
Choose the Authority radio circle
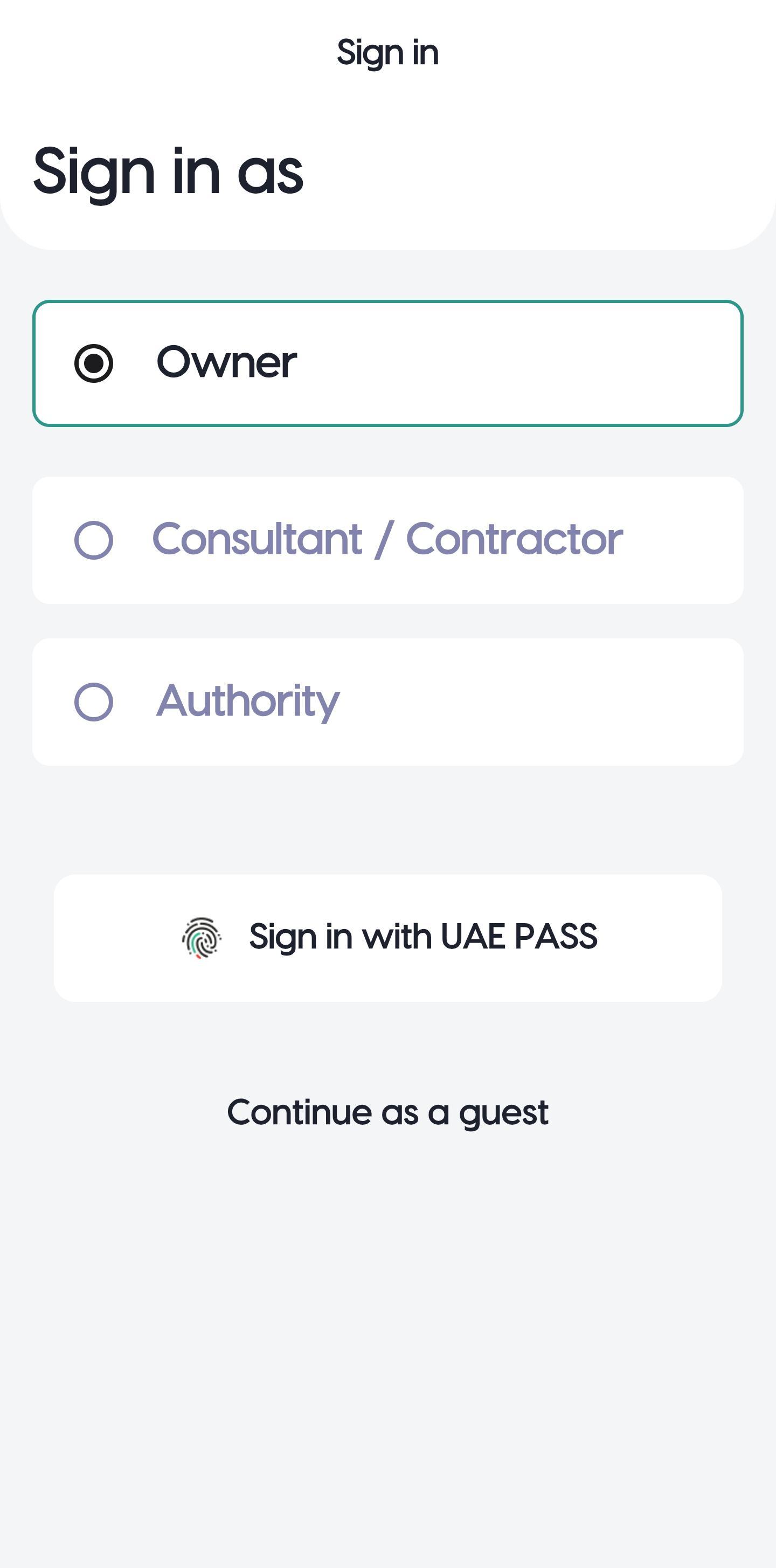pyautogui.click(x=94, y=702)
